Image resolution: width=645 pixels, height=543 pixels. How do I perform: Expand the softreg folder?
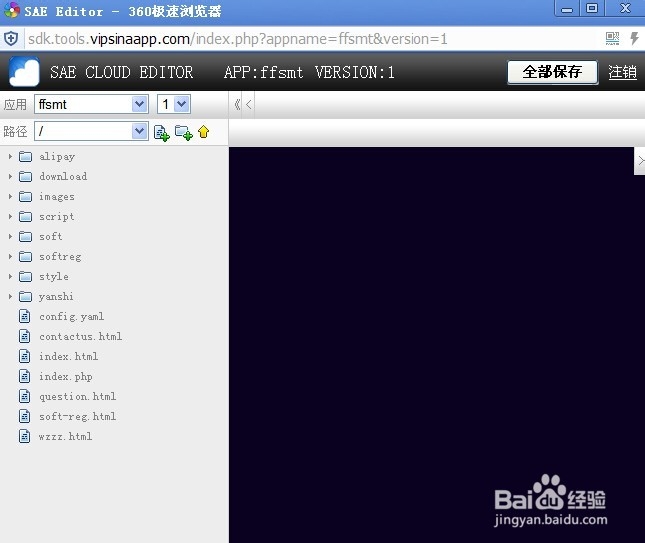click(10, 256)
